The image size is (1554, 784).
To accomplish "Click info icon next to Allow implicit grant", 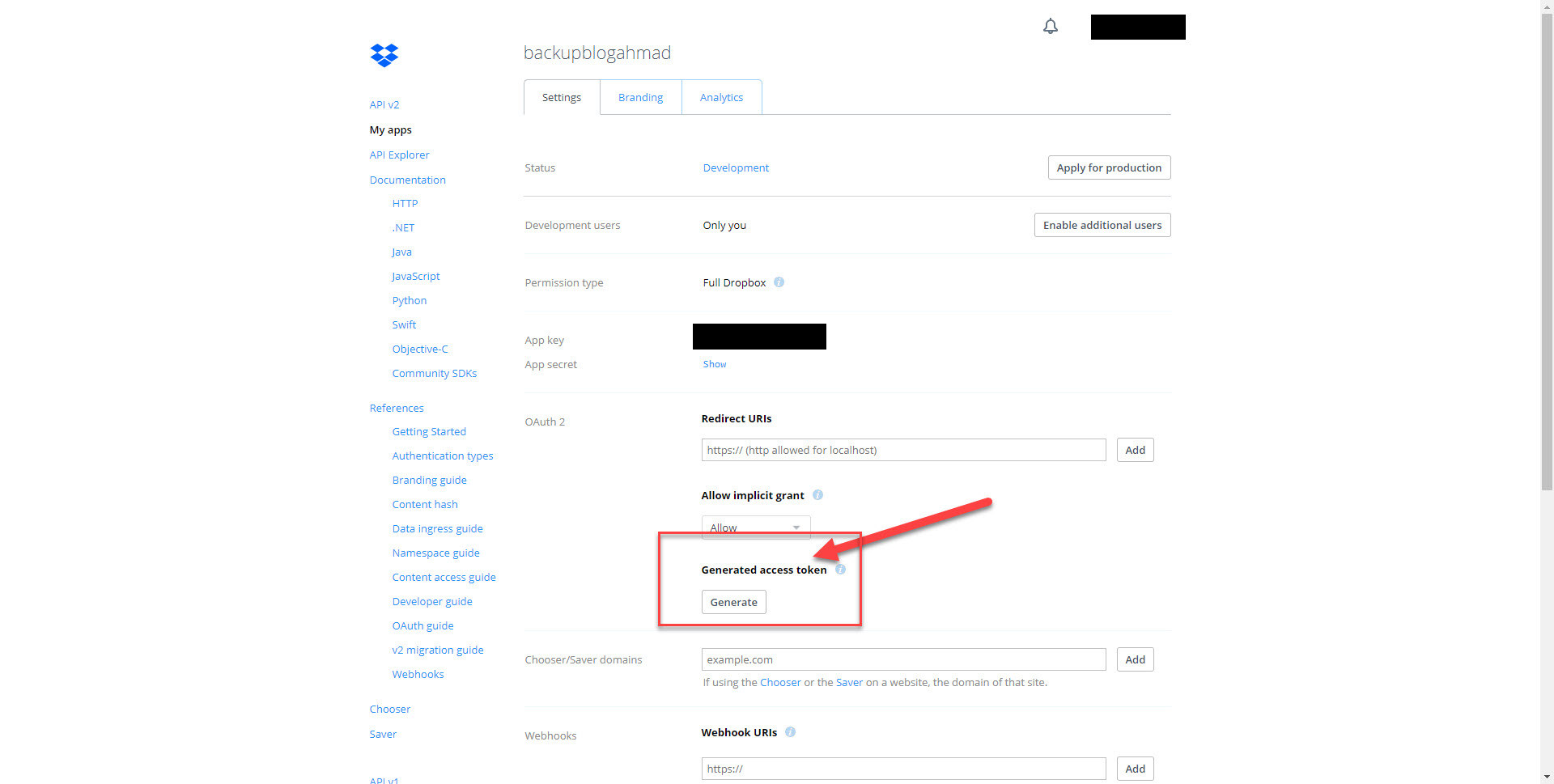I will click(x=817, y=495).
